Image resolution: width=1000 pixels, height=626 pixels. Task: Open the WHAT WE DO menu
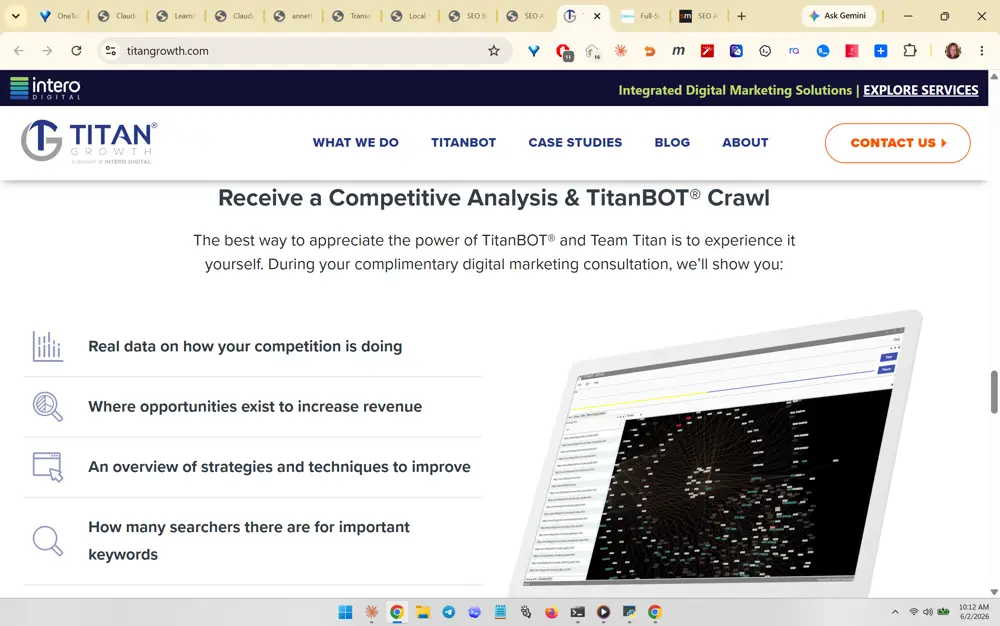coord(355,143)
